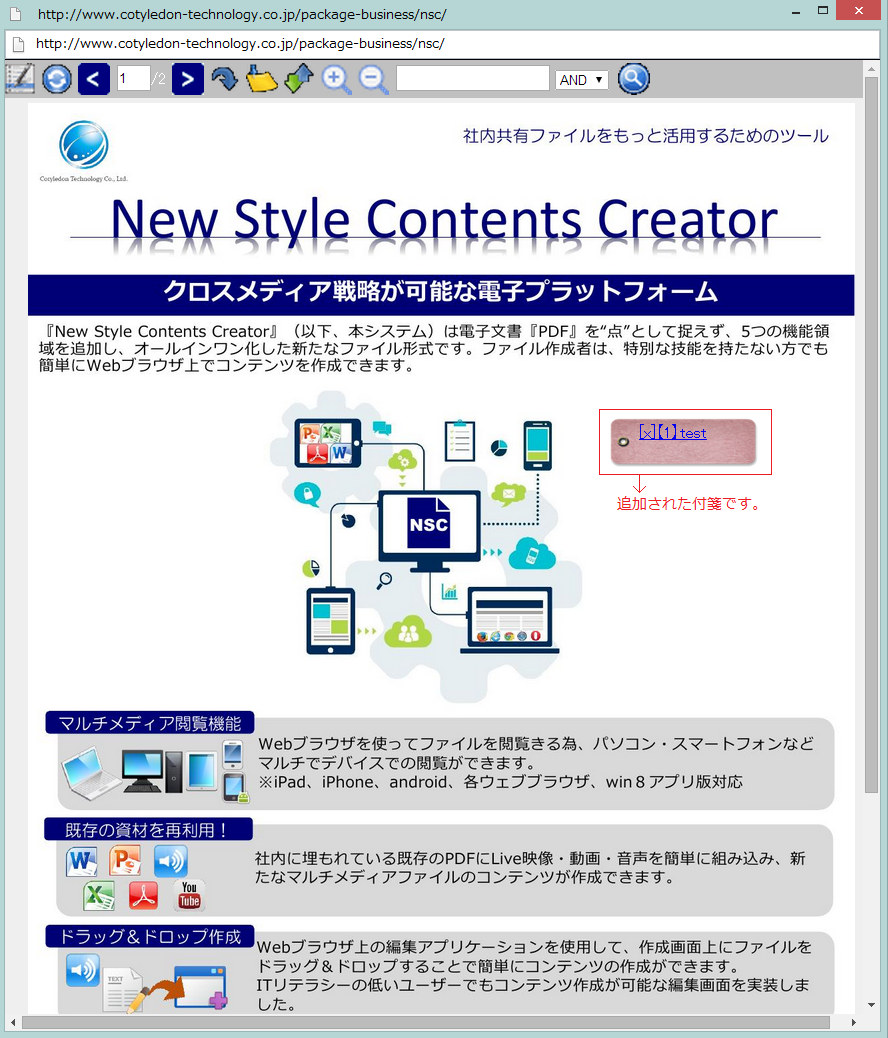The height and width of the screenshot is (1038, 888).
Task: Click the Adobe PDF icon beside YouTube
Action: 144,896
